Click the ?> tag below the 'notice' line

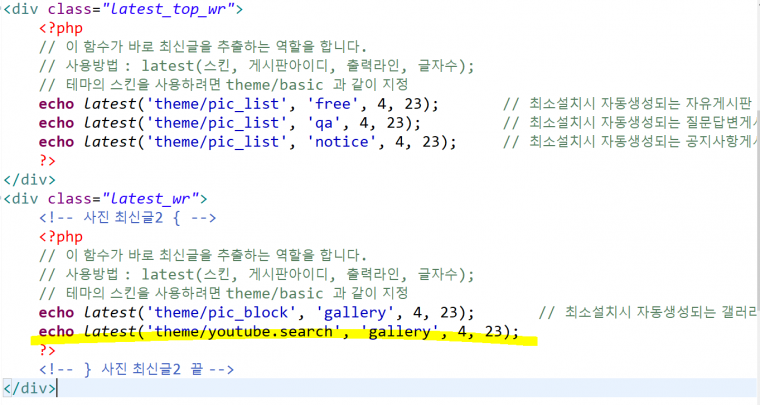tap(48, 160)
